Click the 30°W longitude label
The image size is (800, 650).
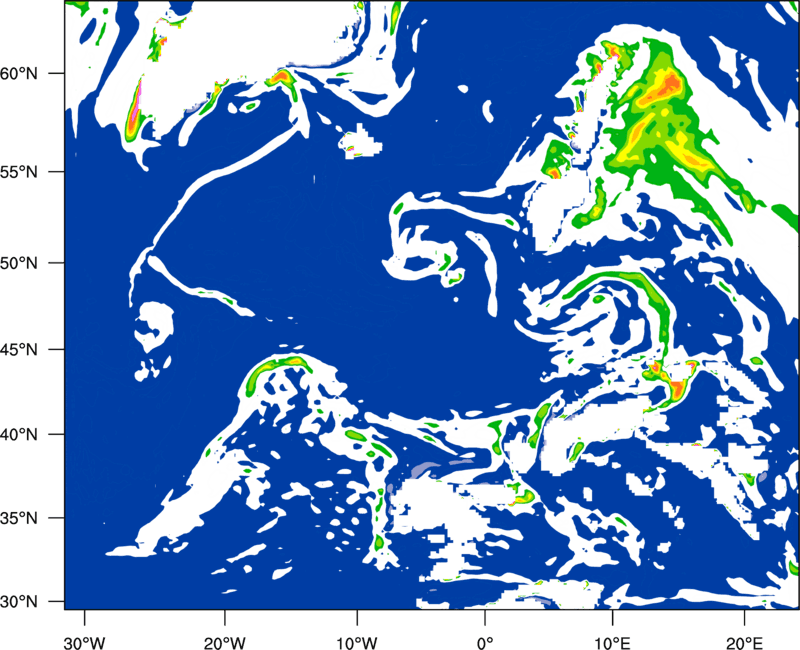tap(85, 643)
